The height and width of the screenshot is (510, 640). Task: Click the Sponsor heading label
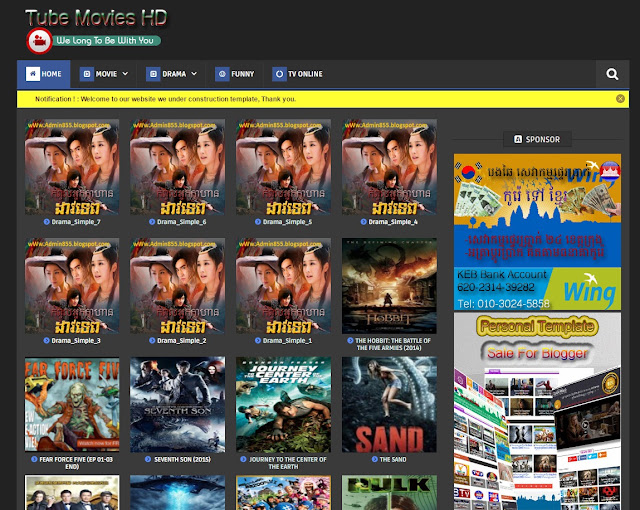pyautogui.click(x=543, y=139)
